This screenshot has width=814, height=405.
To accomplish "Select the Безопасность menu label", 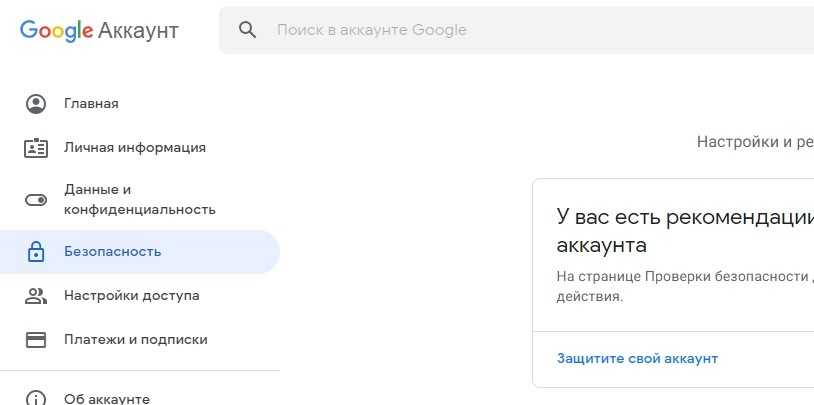I will pos(112,252).
